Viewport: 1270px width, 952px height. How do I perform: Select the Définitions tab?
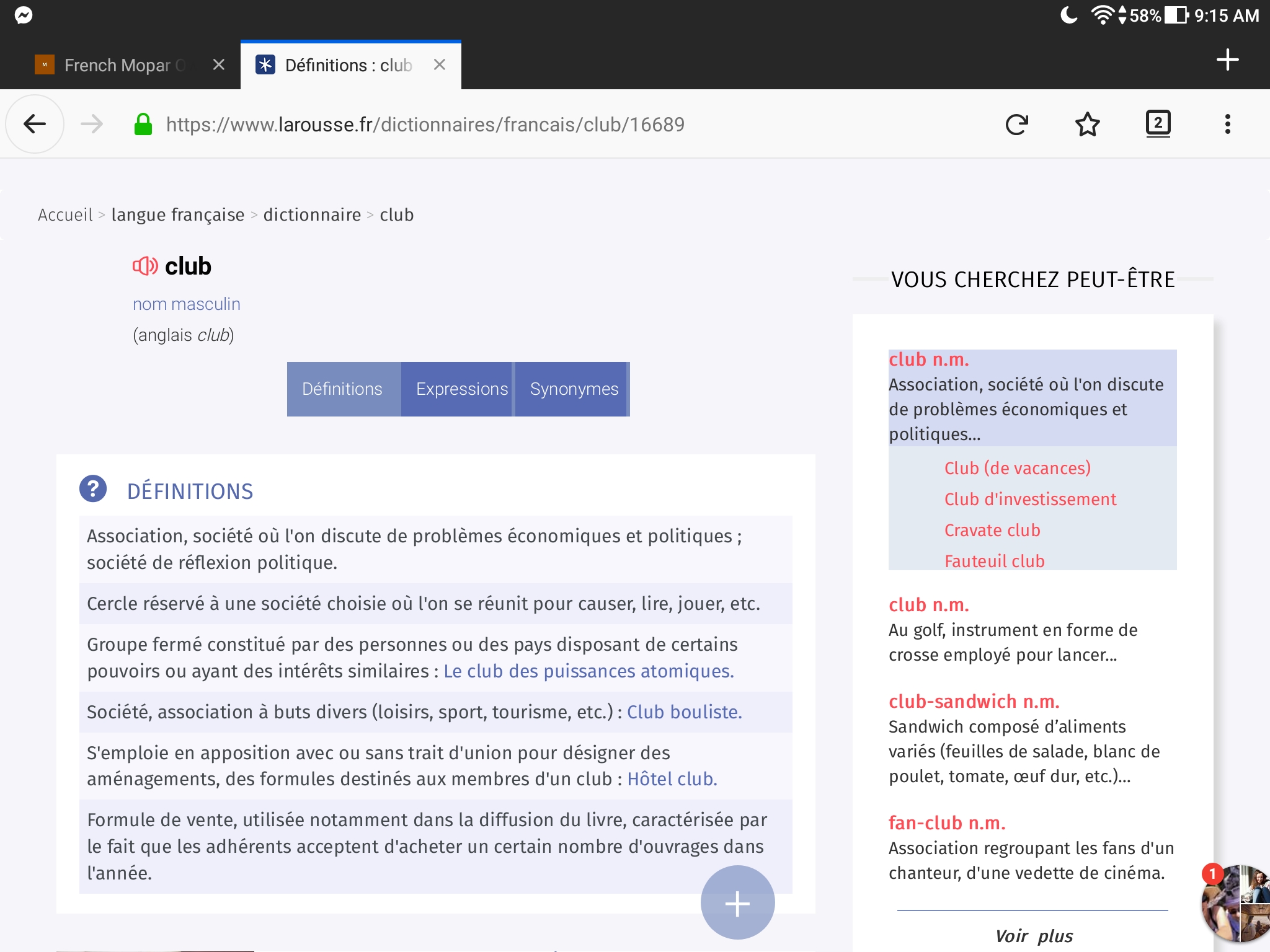coord(342,389)
